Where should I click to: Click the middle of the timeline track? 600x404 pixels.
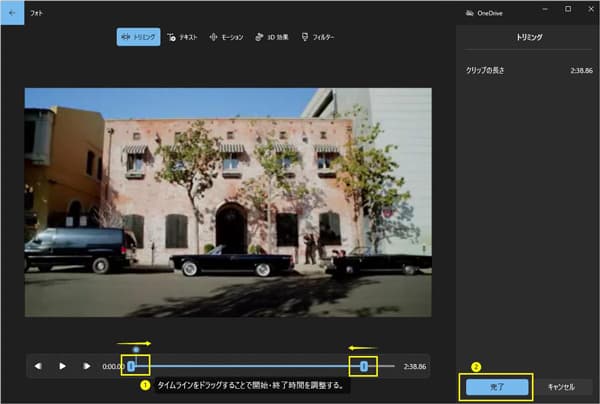[x=248, y=366]
